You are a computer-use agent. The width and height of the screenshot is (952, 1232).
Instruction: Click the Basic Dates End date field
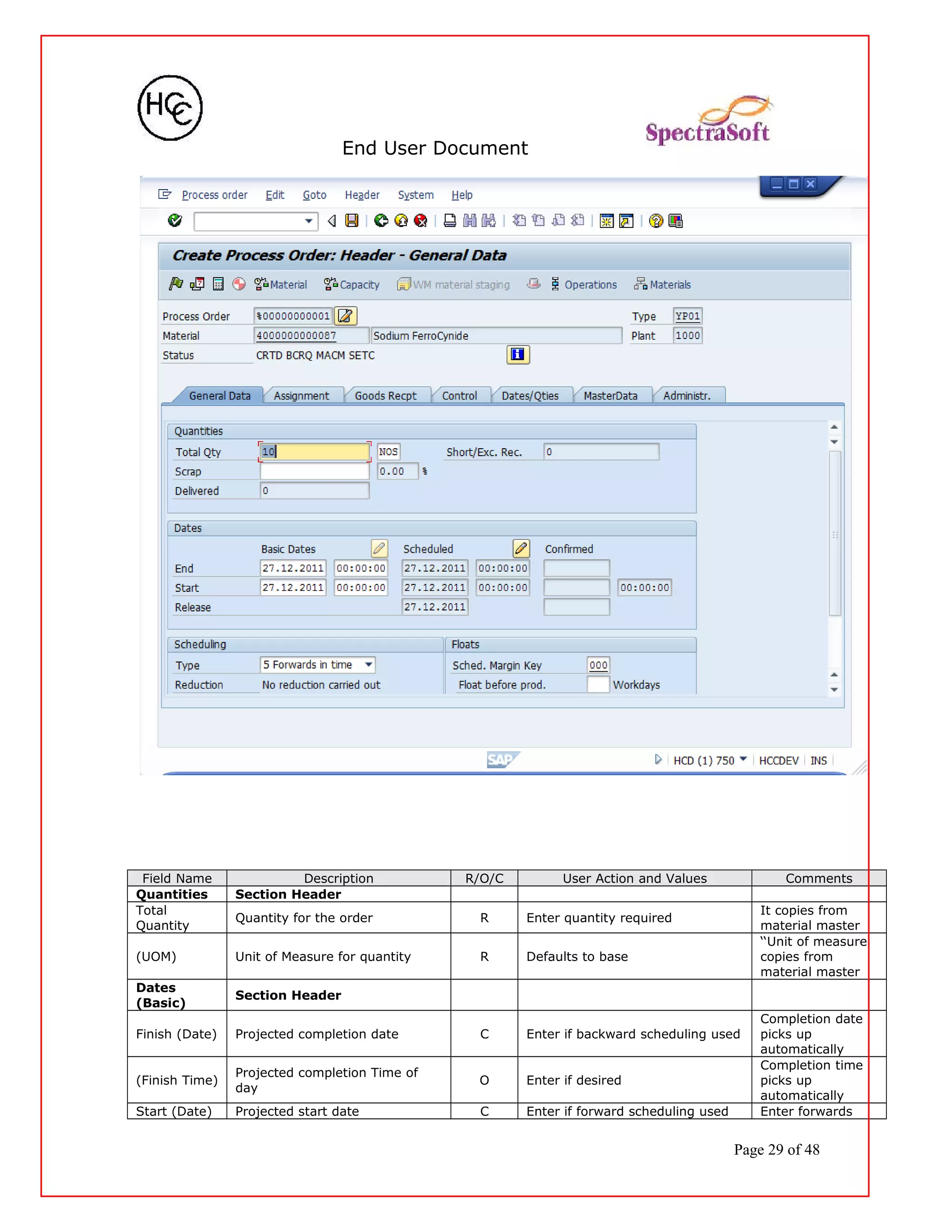[x=293, y=568]
